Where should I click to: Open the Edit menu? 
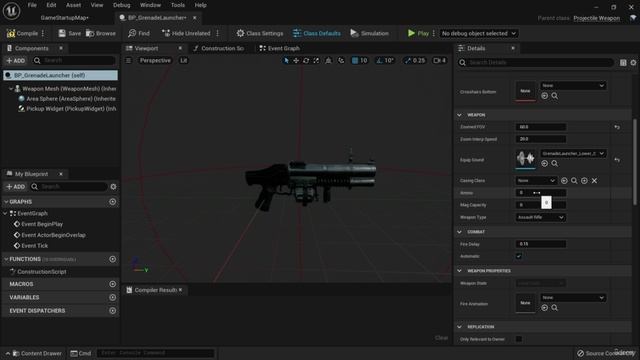[51, 5]
